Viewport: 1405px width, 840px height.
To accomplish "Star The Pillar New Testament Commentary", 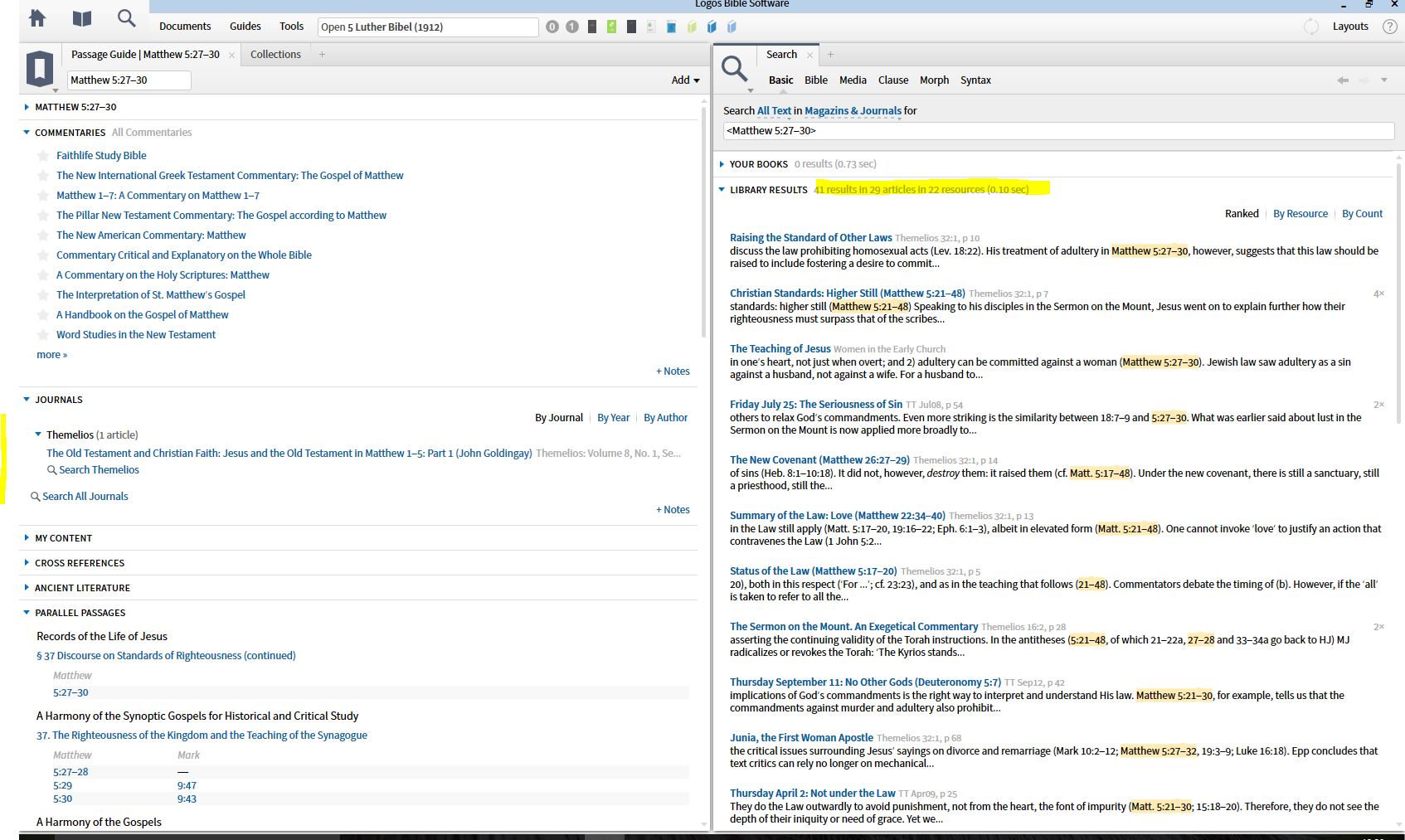I will click(43, 216).
